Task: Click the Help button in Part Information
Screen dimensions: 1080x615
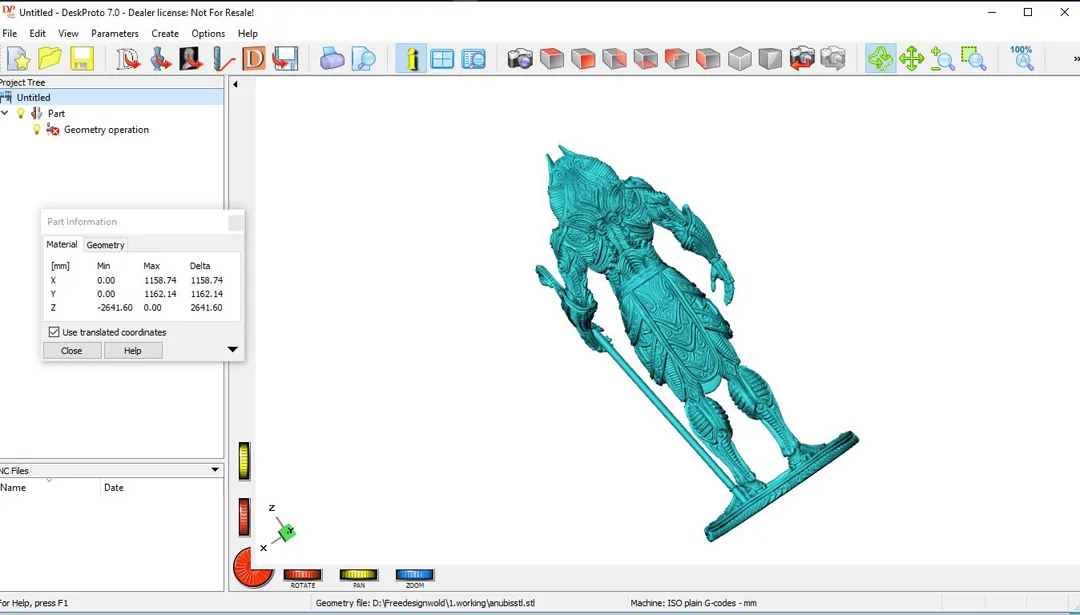Action: click(x=133, y=351)
